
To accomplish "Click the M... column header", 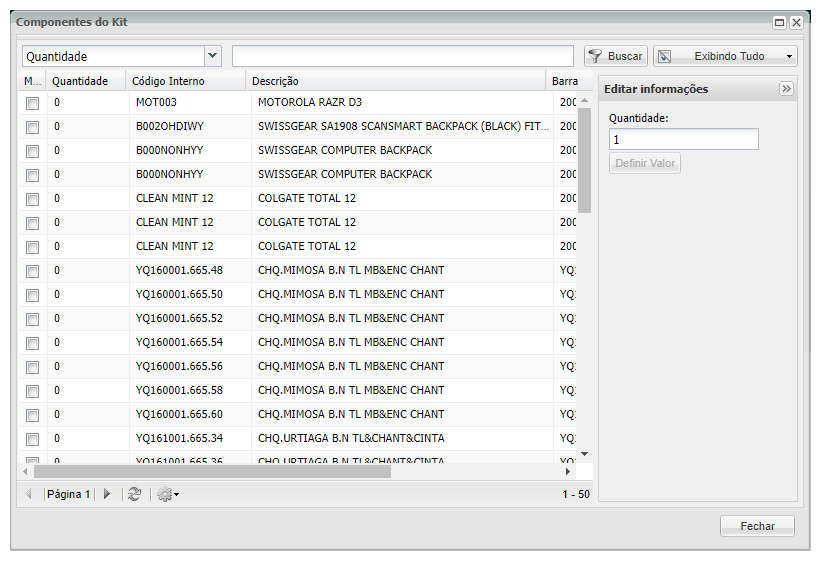I will 32,81.
